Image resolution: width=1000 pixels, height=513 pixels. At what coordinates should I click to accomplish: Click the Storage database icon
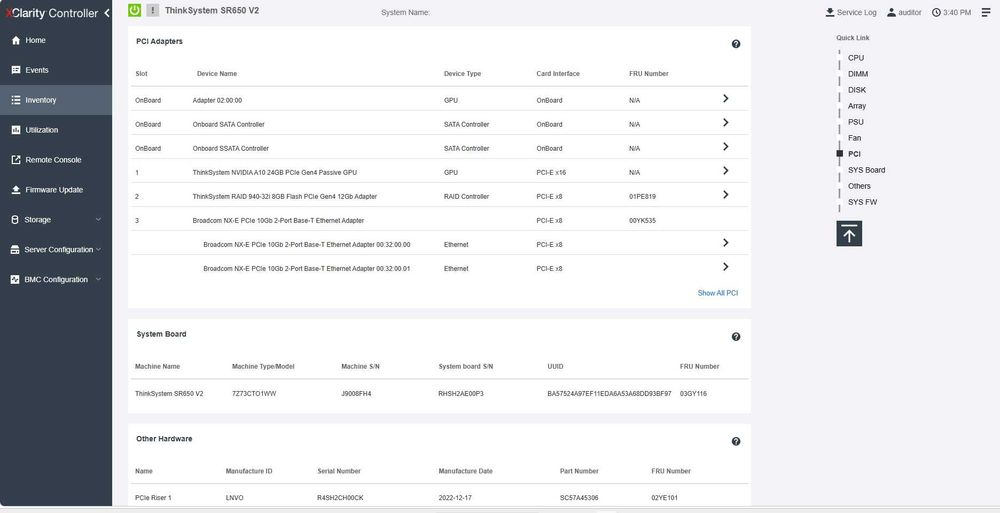coord(15,220)
